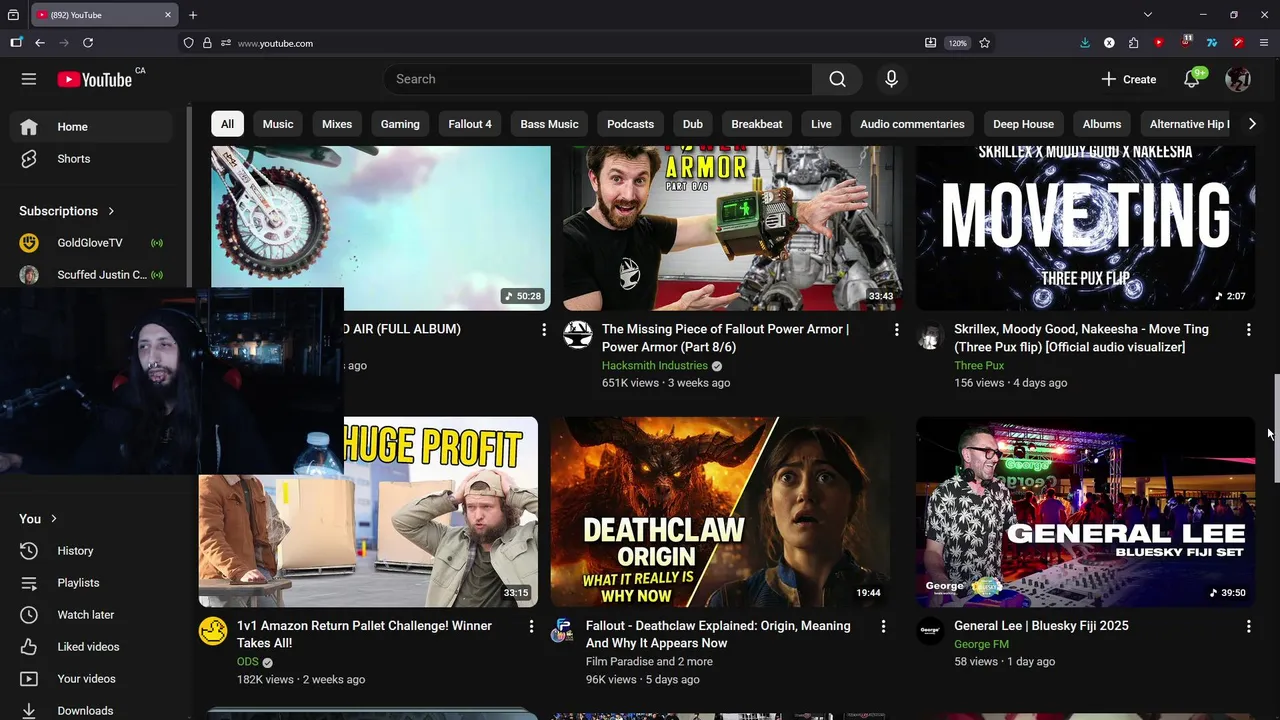Image resolution: width=1280 pixels, height=720 pixels.
Task: Visit the Three Pux channel link
Action: pyautogui.click(x=979, y=365)
